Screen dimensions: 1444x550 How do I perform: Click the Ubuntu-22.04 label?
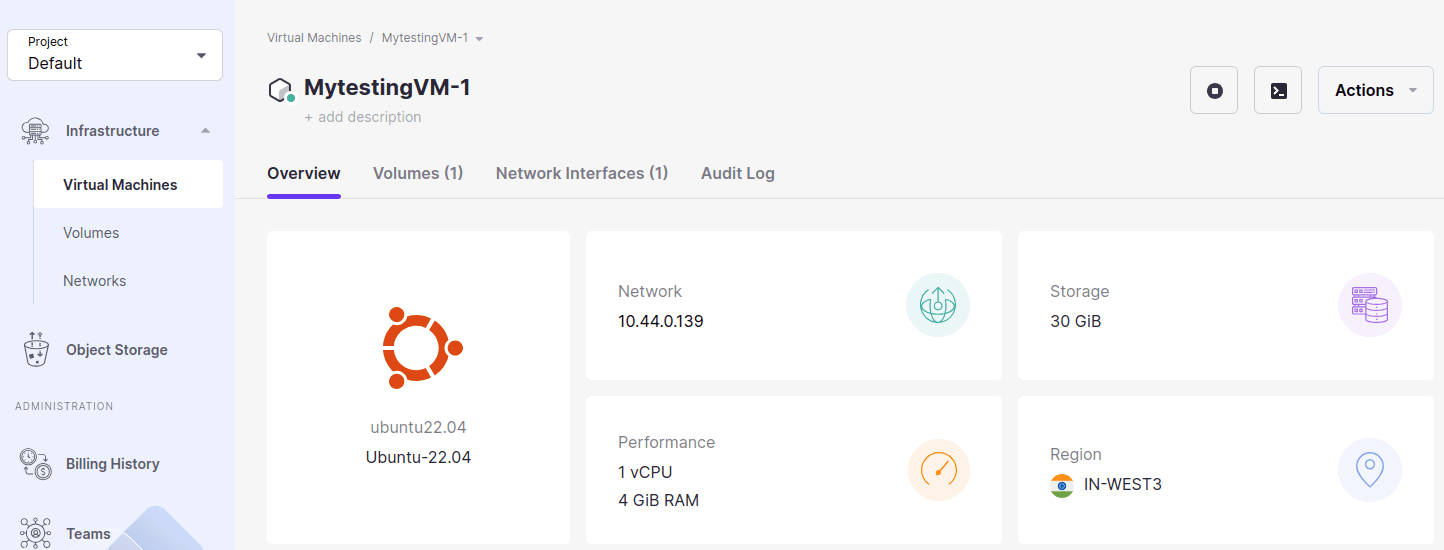tap(418, 457)
